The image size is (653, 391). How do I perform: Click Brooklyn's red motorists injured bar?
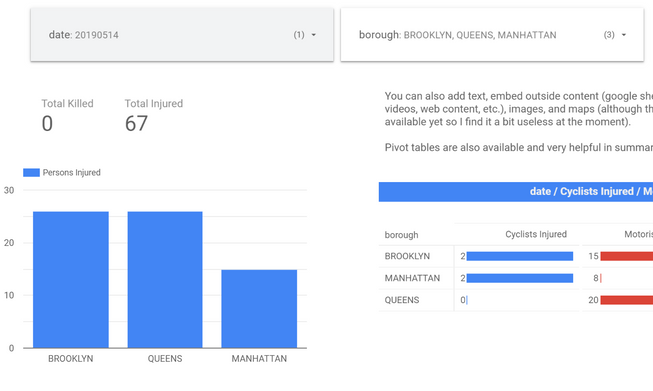(x=627, y=256)
